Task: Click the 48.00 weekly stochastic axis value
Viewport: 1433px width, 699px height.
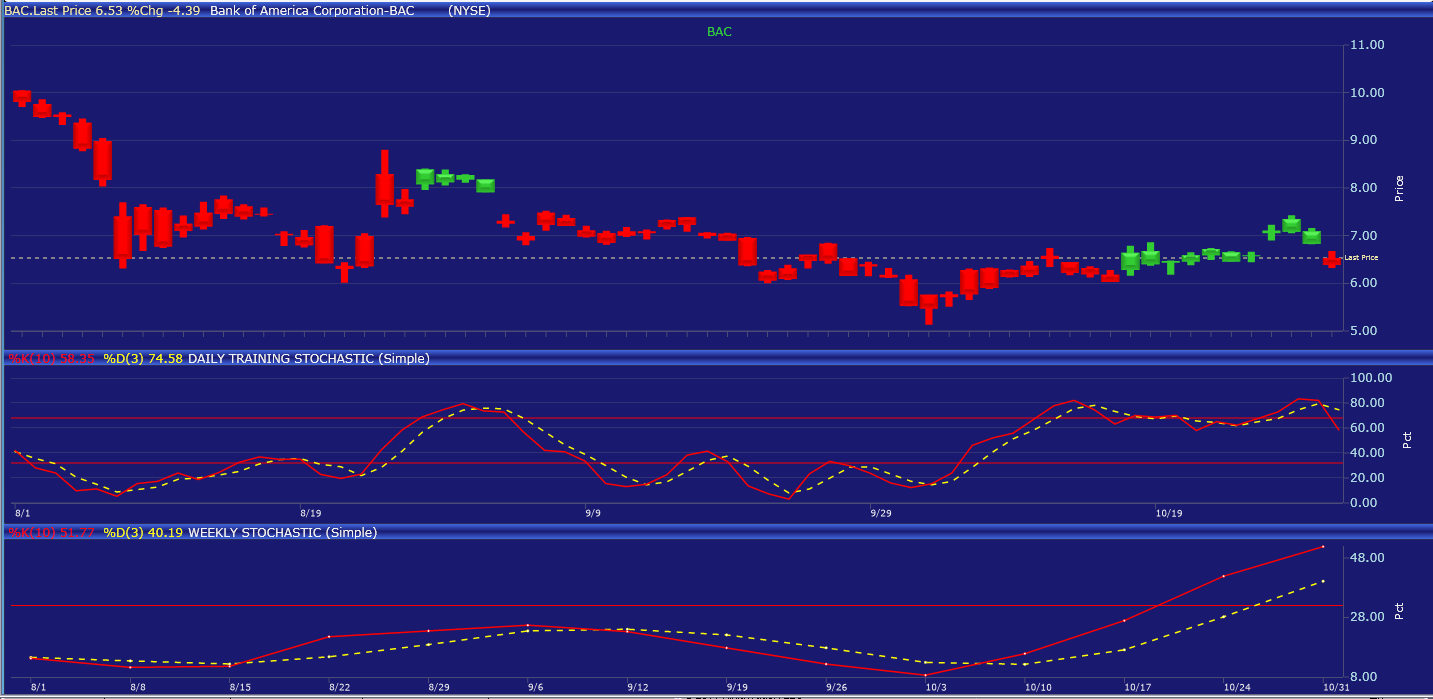Action: click(1369, 557)
